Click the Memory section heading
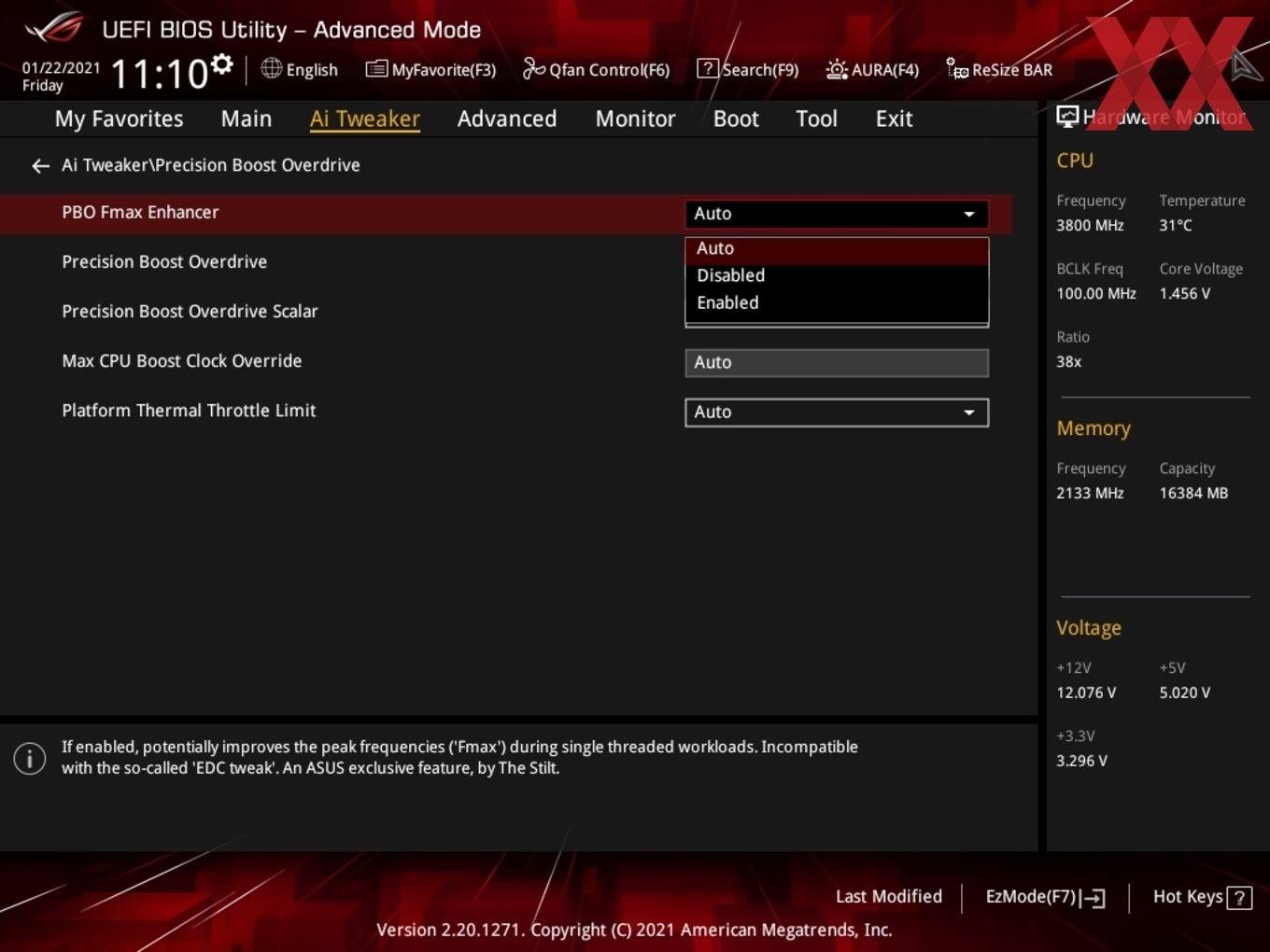The image size is (1270, 952). point(1094,428)
